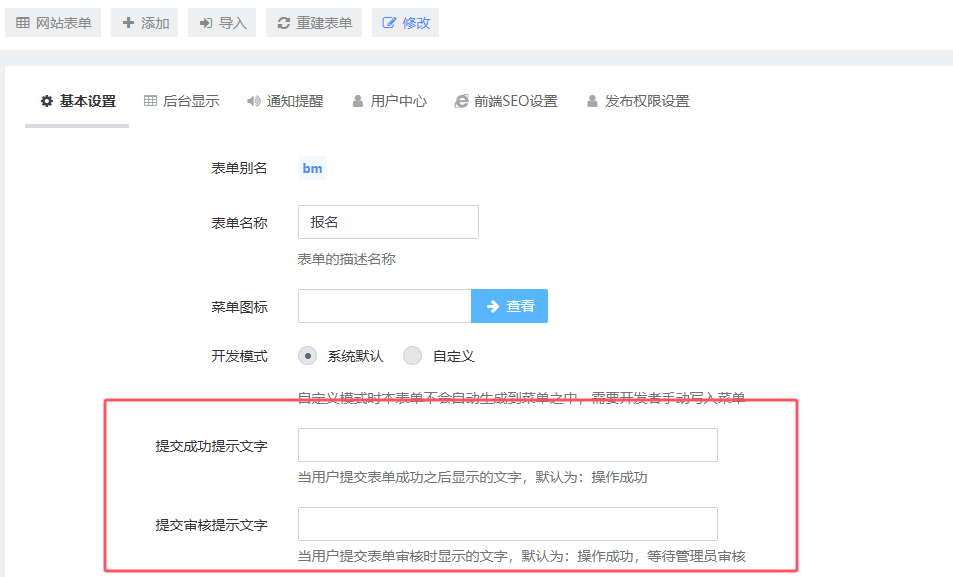This screenshot has width=953, height=577.
Task: Click the browser icon for 前端SEO设置
Action: (x=462, y=101)
